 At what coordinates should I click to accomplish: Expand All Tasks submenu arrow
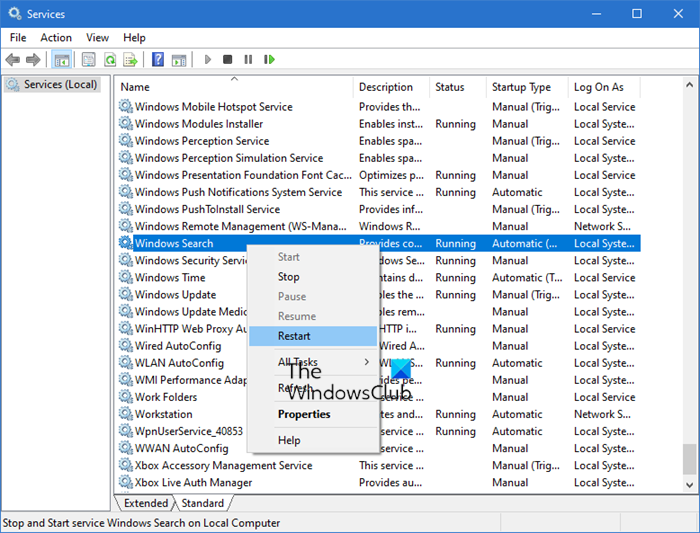click(367, 362)
